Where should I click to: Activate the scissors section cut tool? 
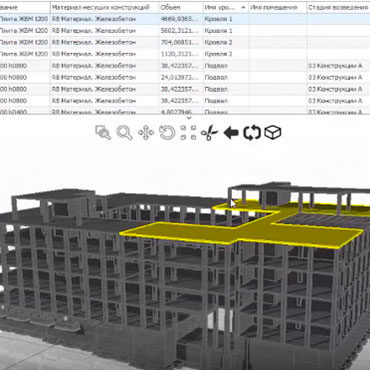coord(209,133)
